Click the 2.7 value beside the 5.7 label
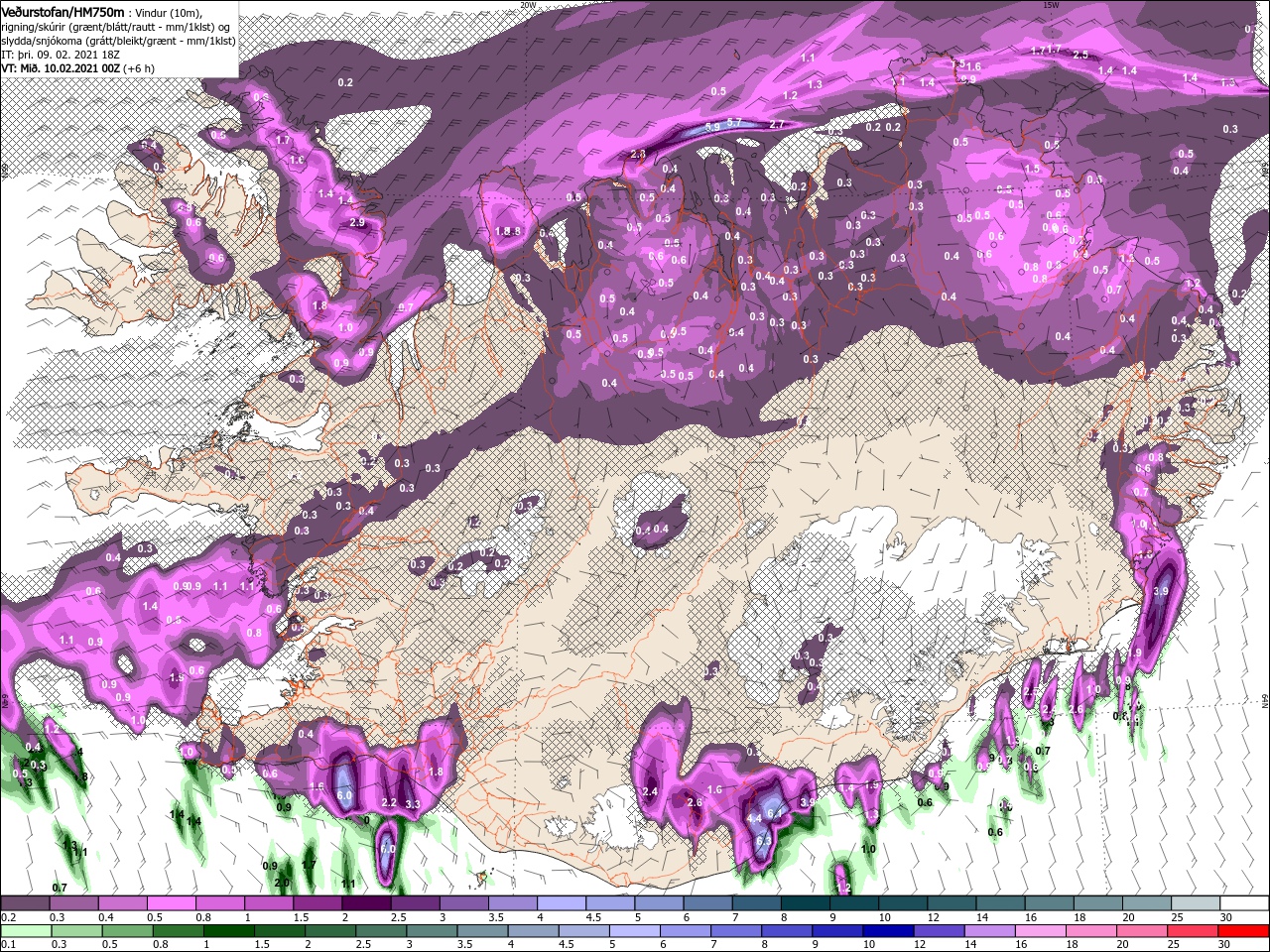This screenshot has height=952, width=1270. click(x=777, y=124)
